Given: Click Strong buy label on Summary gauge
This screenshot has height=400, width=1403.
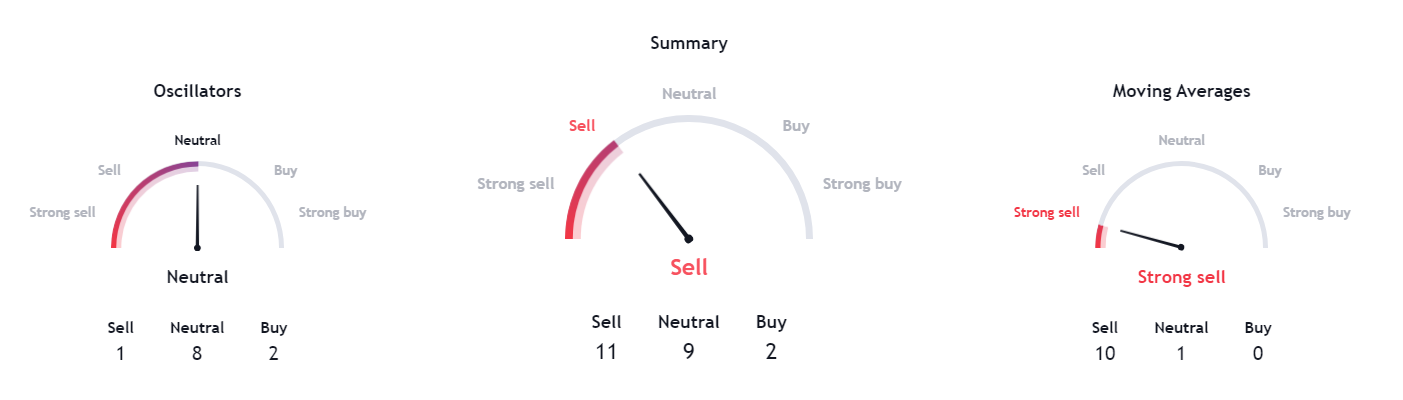Looking at the screenshot, I should tap(862, 184).
